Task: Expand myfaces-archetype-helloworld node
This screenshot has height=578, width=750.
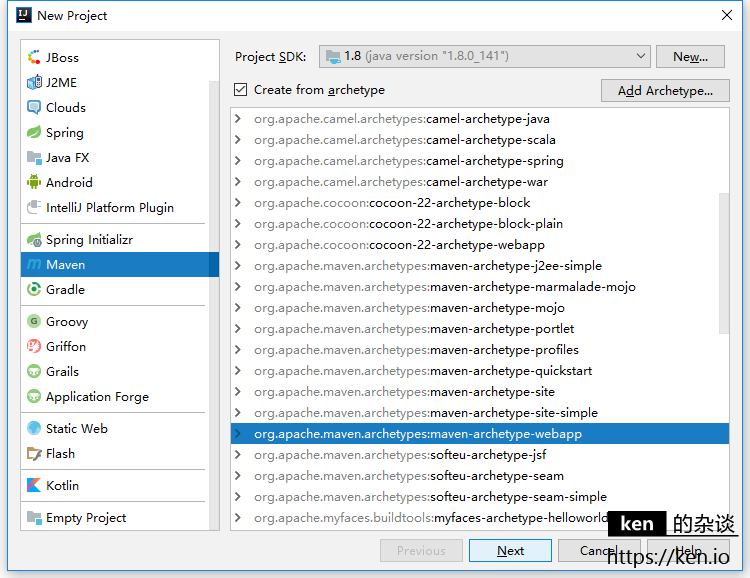Action: pos(238,518)
